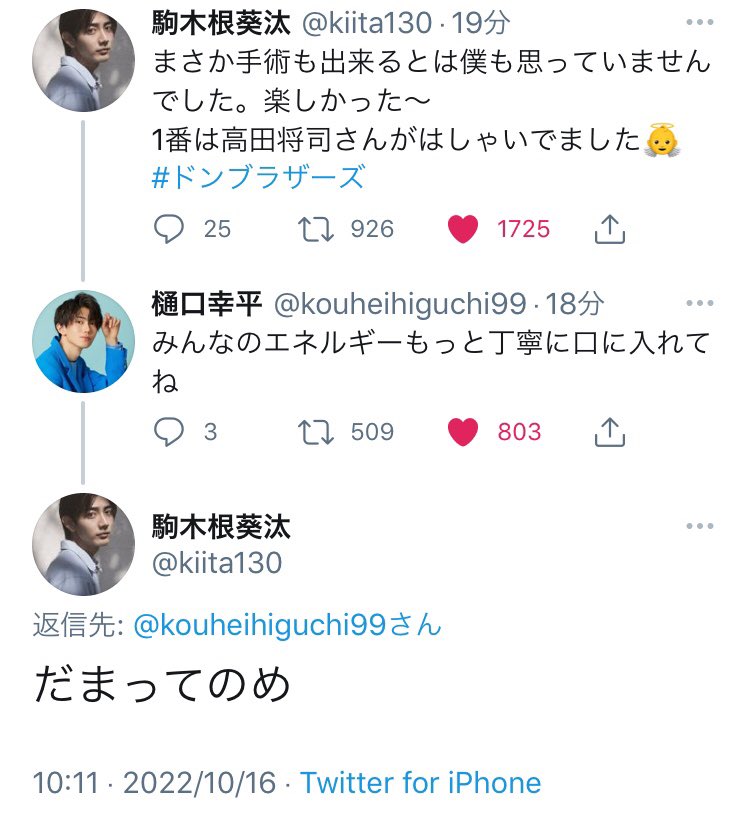Image resolution: width=750 pixels, height=825 pixels.
Task: Open the @kiita130 handle on main tweet
Action: [x=217, y=563]
